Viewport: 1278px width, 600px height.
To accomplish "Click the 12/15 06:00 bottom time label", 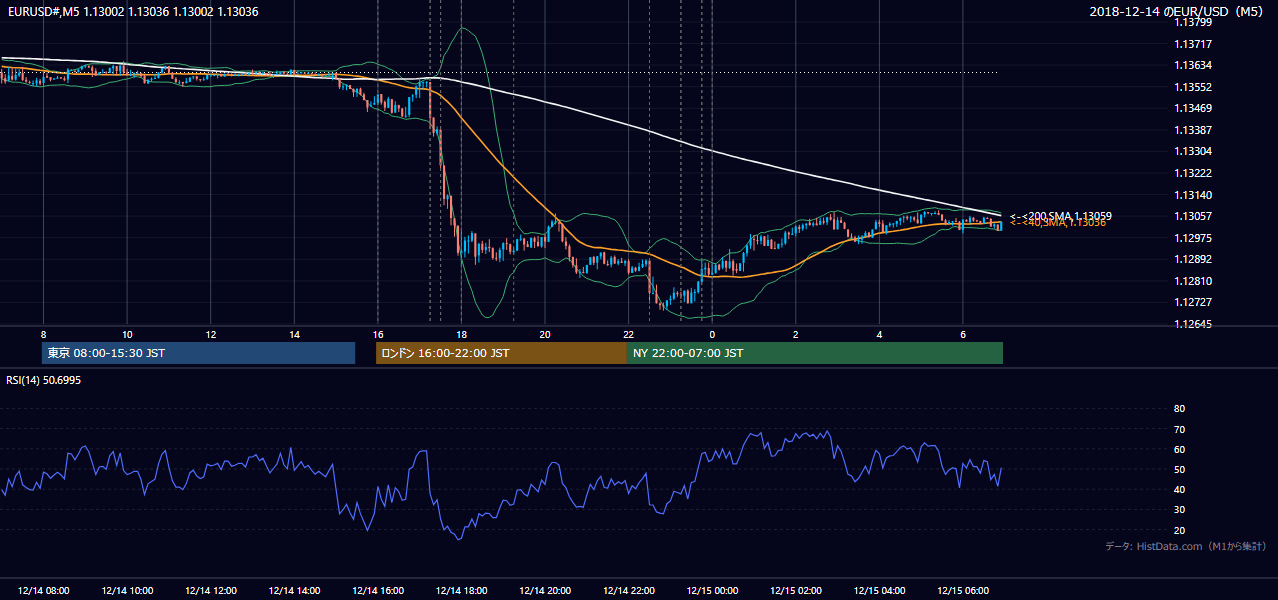I will pyautogui.click(x=962, y=591).
